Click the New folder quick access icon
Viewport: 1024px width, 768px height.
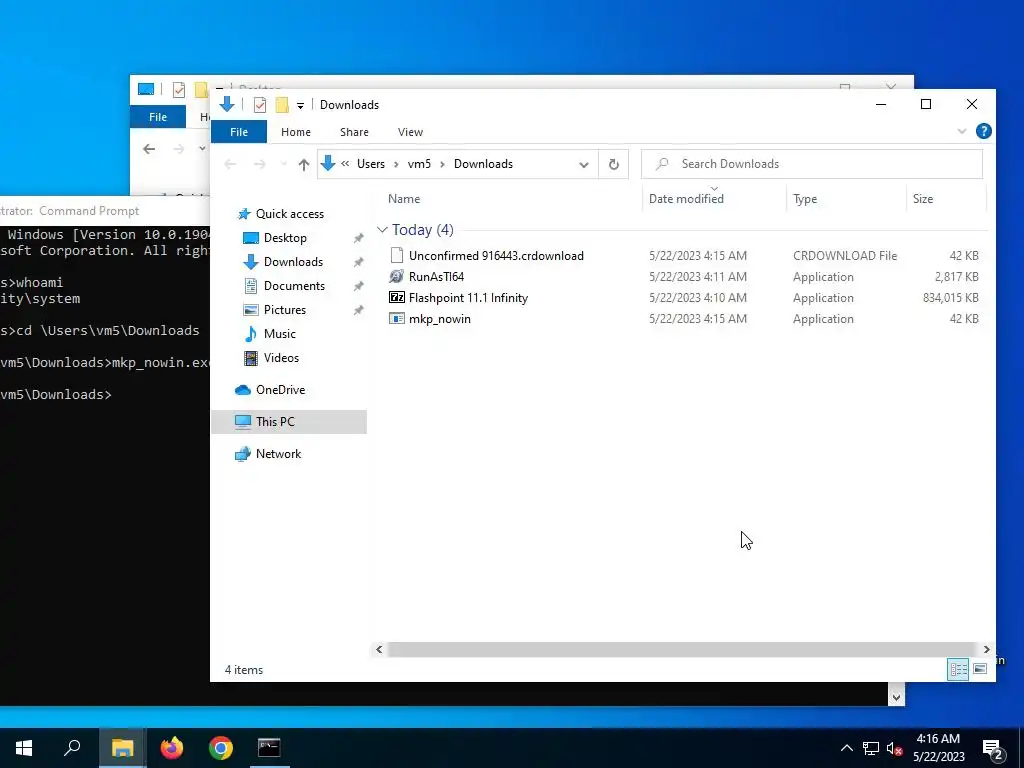(x=282, y=104)
